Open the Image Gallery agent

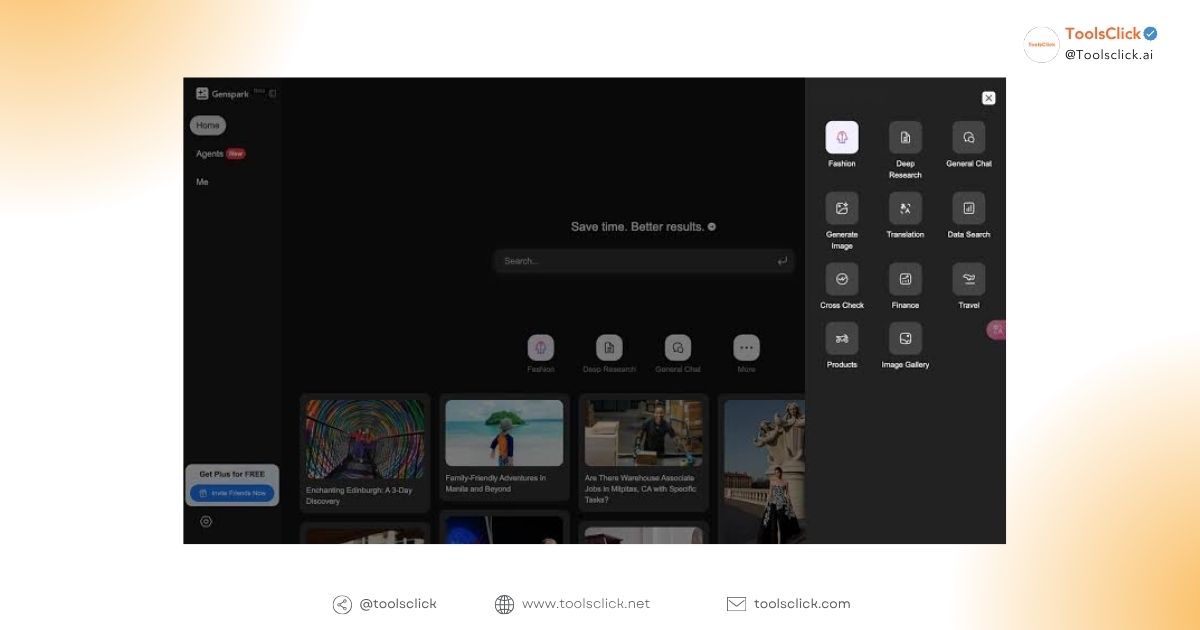click(905, 338)
